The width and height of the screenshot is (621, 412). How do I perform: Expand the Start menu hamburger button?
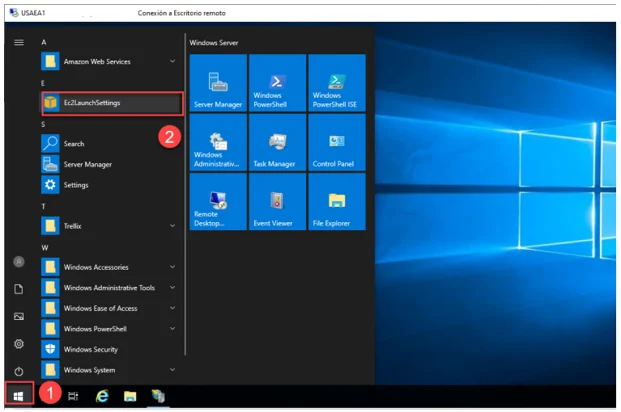(19, 42)
